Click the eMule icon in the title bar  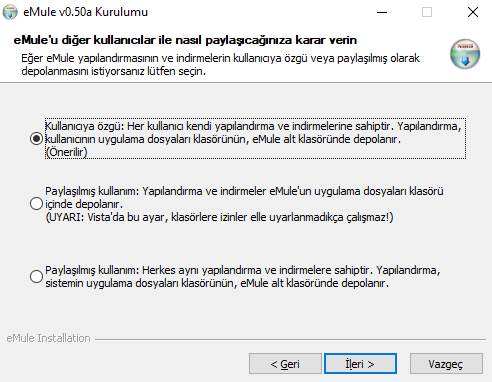(x=10, y=12)
